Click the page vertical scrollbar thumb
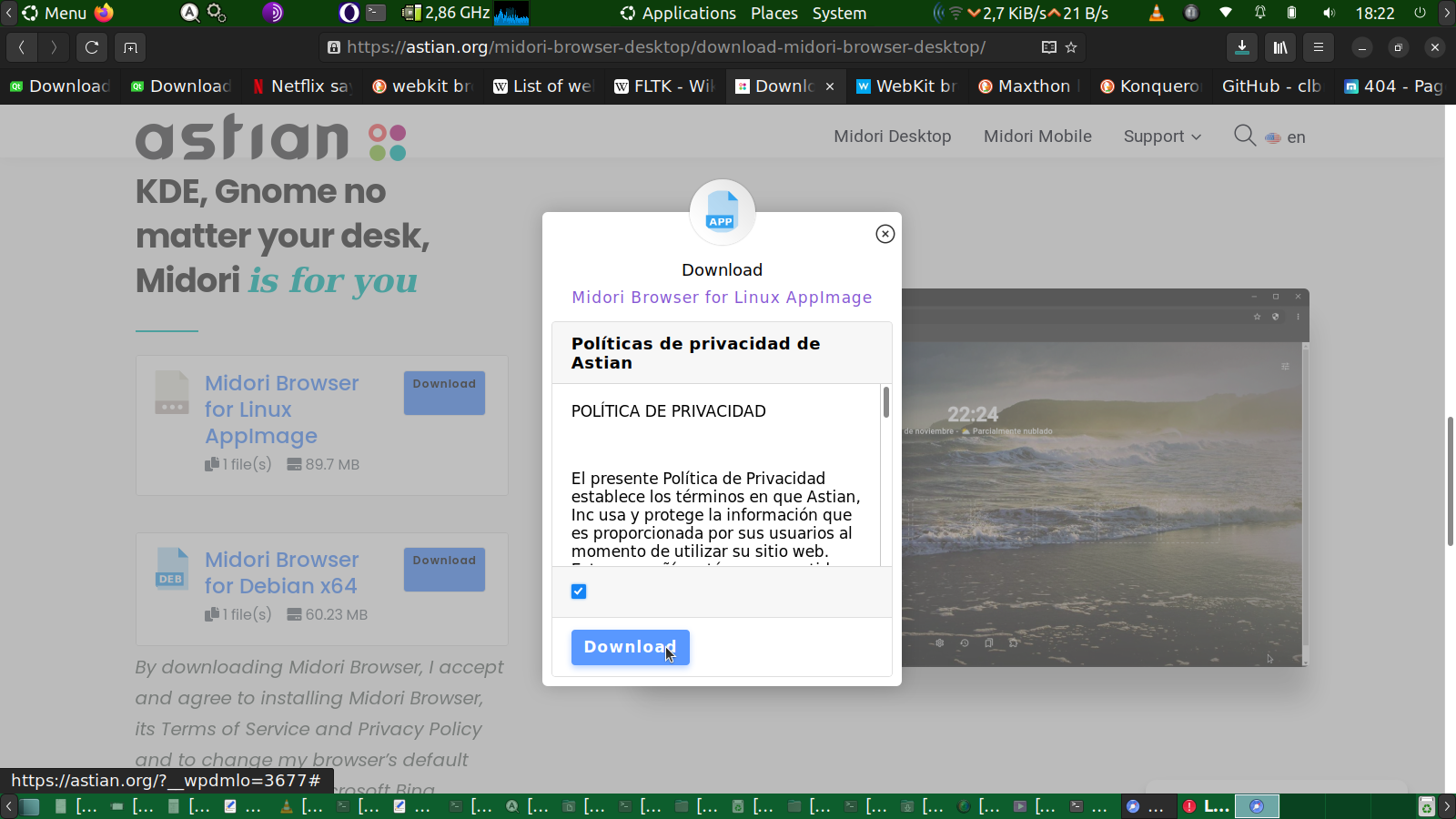This screenshot has height=819, width=1456. coord(1451,480)
